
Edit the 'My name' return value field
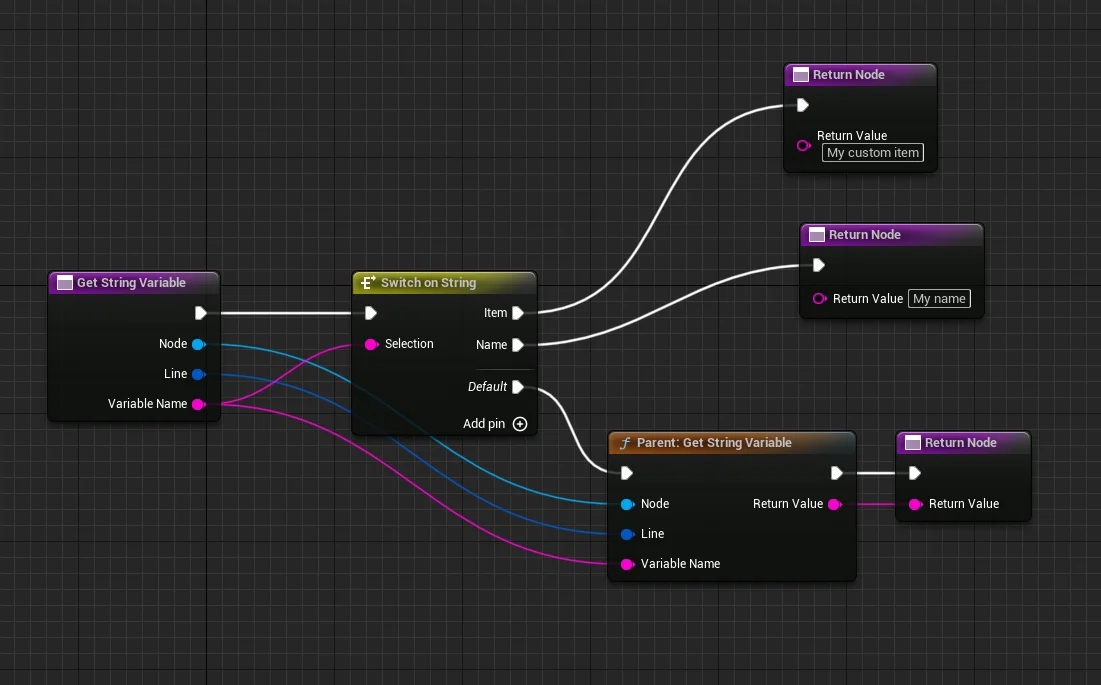click(940, 299)
